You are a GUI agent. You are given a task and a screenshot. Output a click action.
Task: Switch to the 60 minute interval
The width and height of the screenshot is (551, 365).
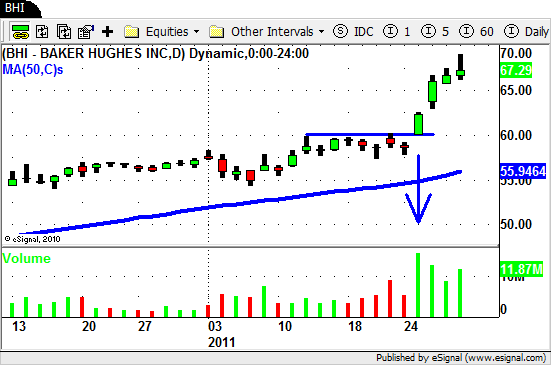coord(477,31)
